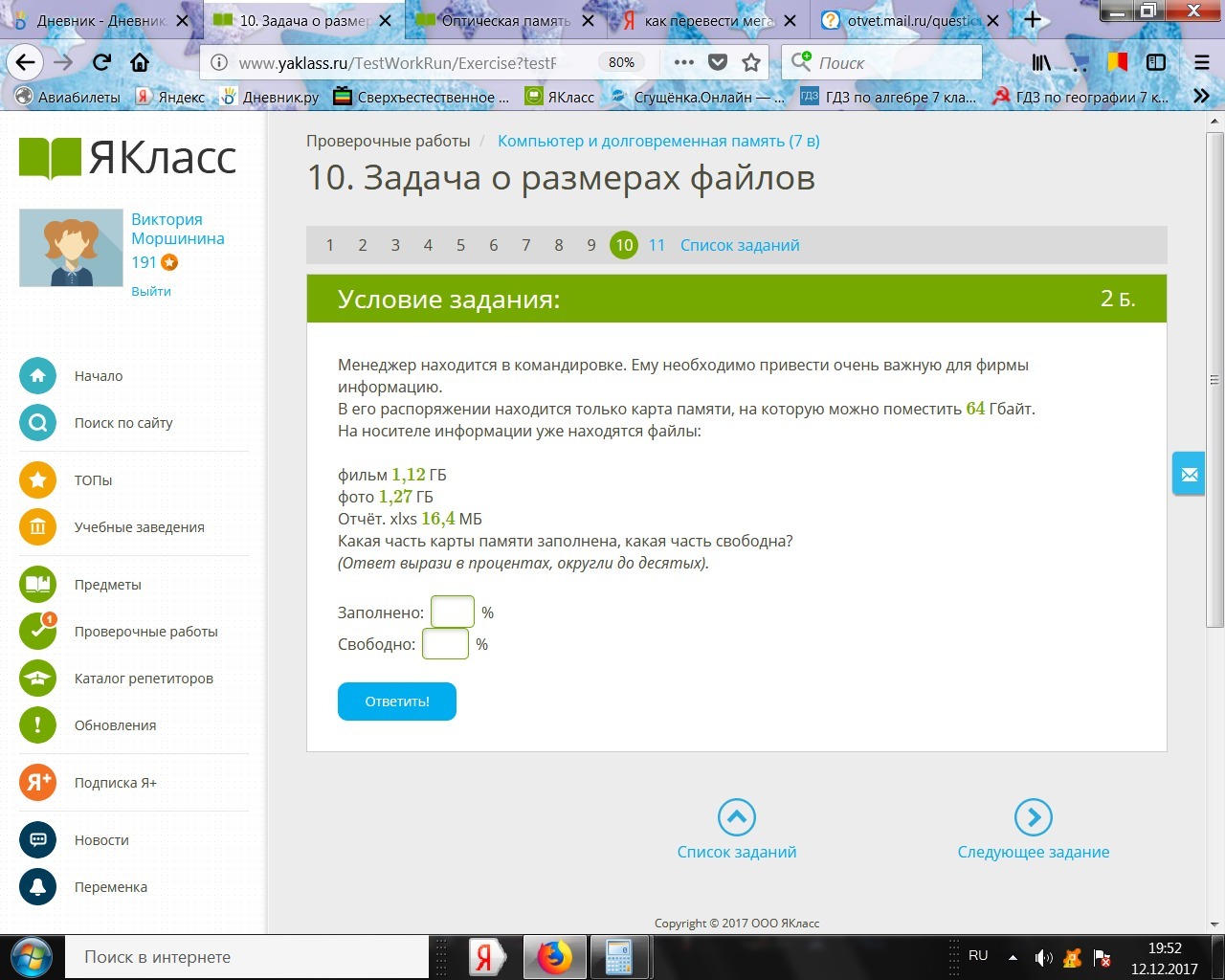Save the page to Pocket

pos(718,63)
